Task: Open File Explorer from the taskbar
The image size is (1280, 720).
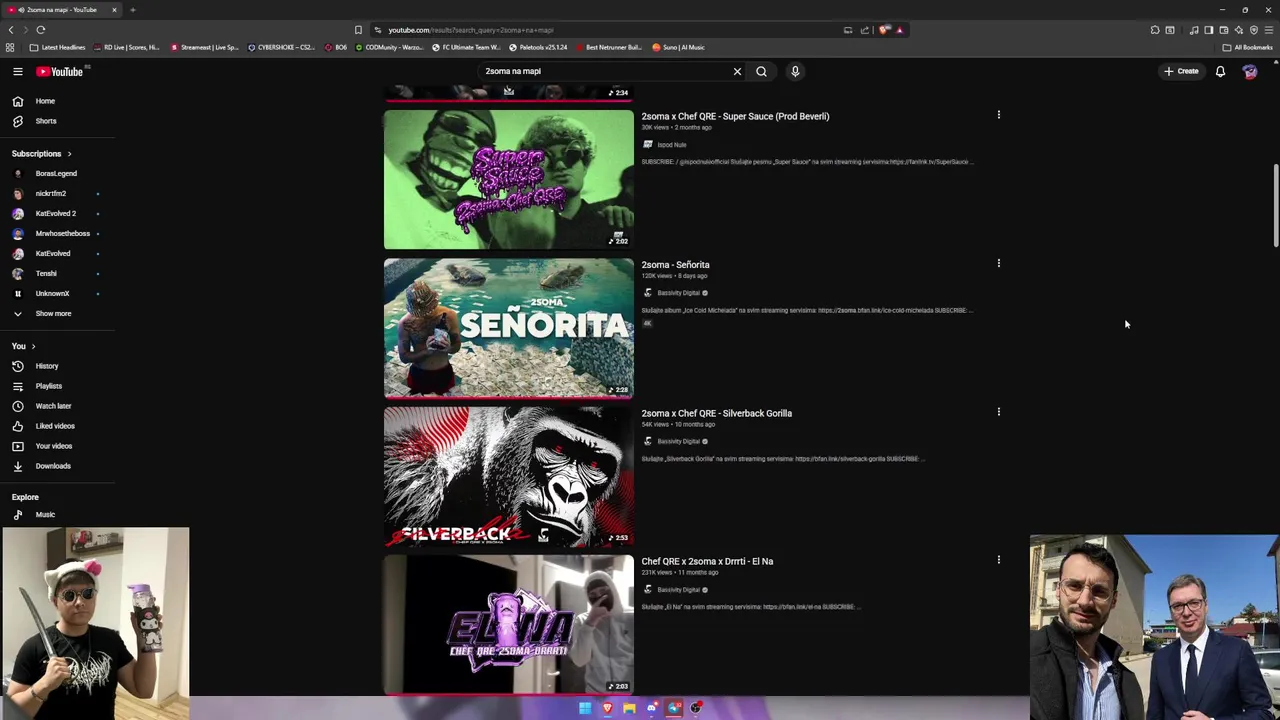Action: [x=629, y=708]
